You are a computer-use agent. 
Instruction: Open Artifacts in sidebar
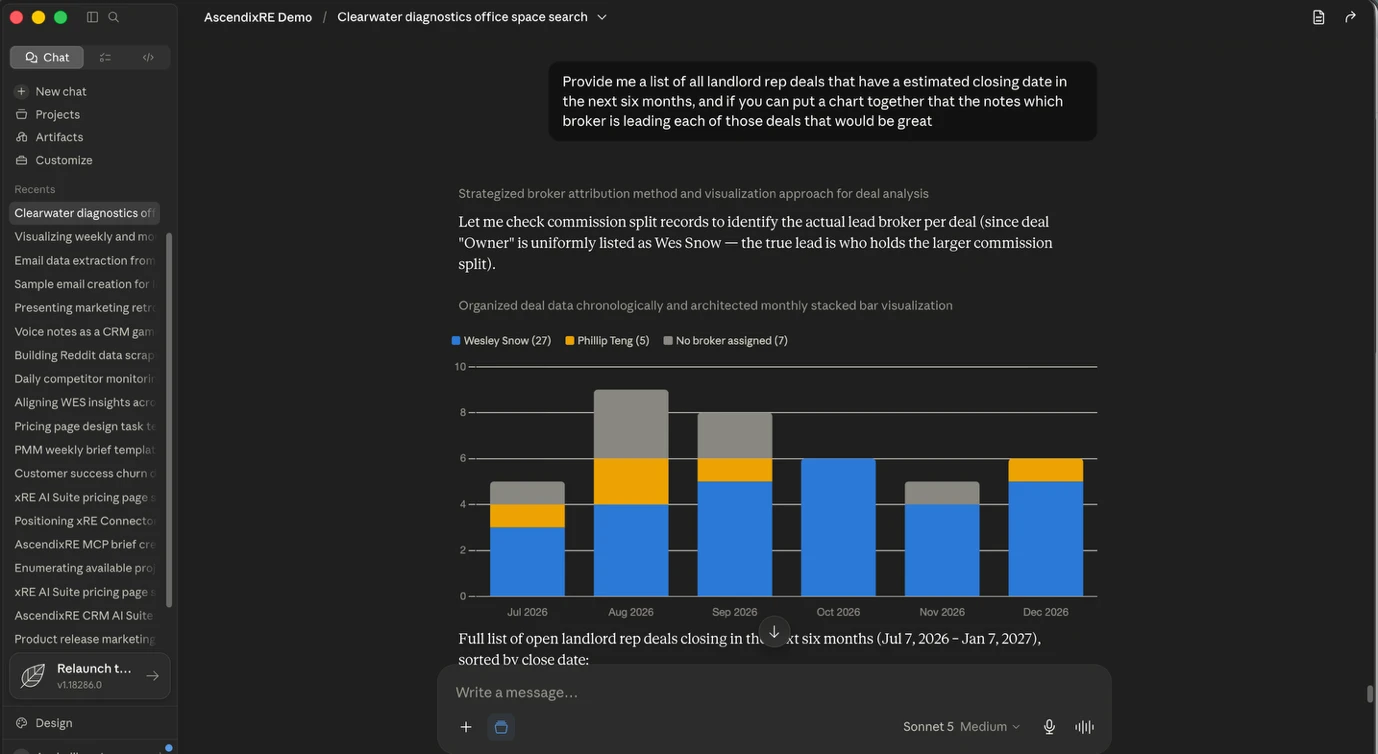[x=59, y=137]
